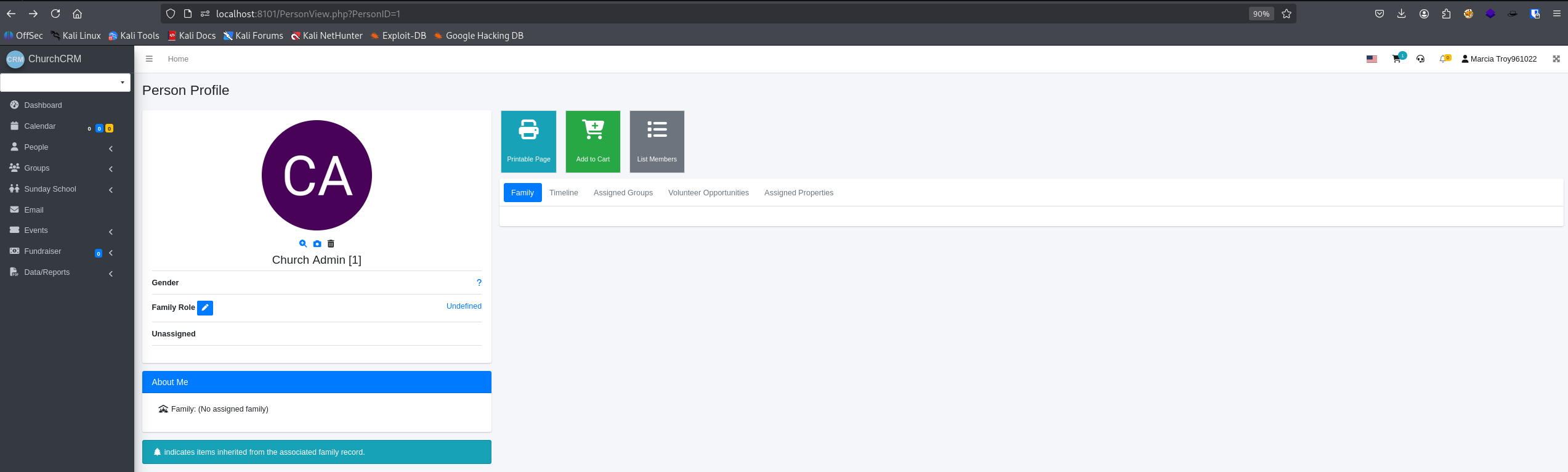Click the site information shield in address bar
Viewport: 1568px width, 472px height.
tap(171, 14)
